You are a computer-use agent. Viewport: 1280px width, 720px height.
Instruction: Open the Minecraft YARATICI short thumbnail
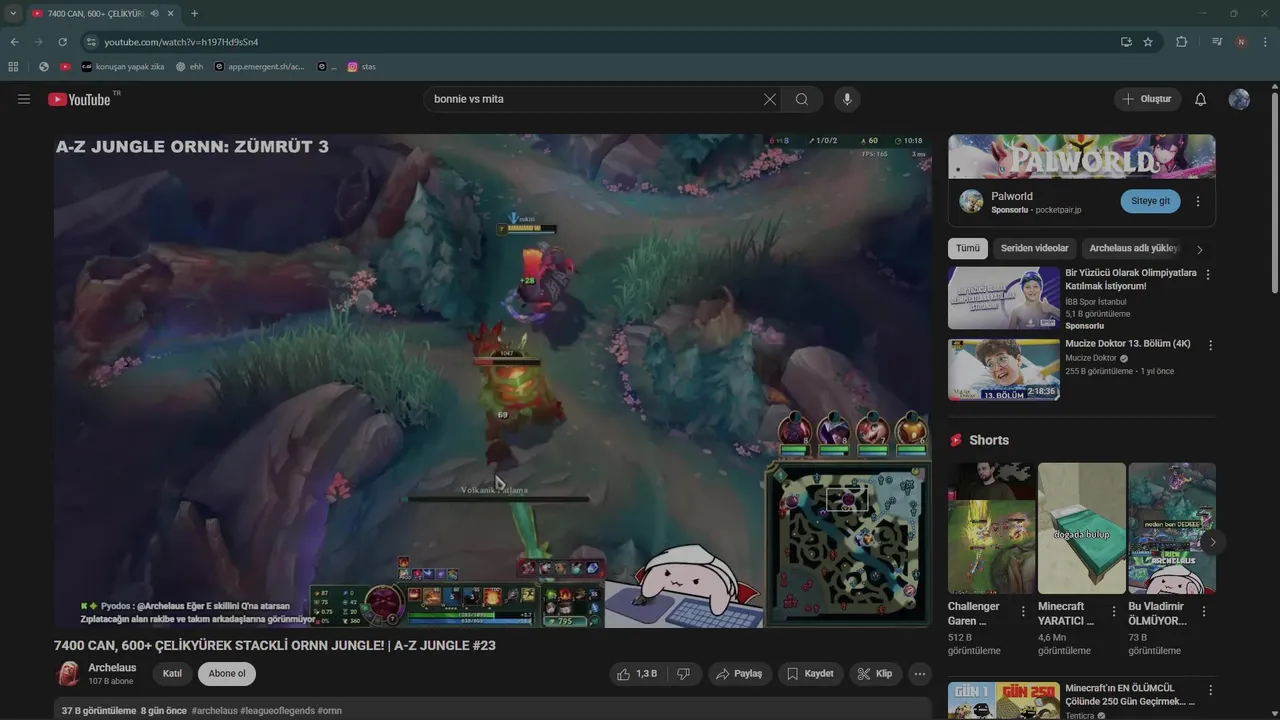point(1082,528)
